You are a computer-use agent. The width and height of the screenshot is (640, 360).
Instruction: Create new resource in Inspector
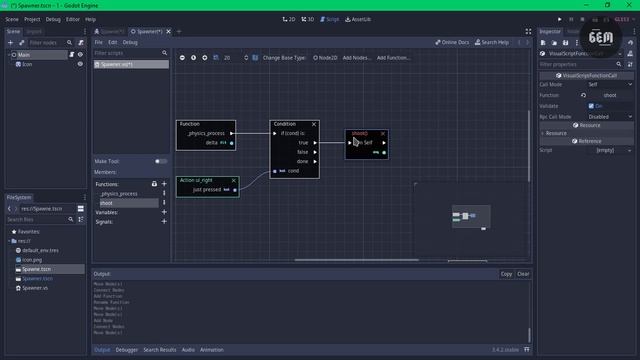point(543,42)
